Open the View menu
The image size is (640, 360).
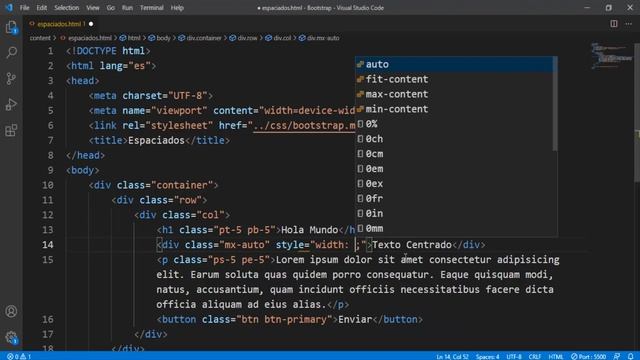93,8
